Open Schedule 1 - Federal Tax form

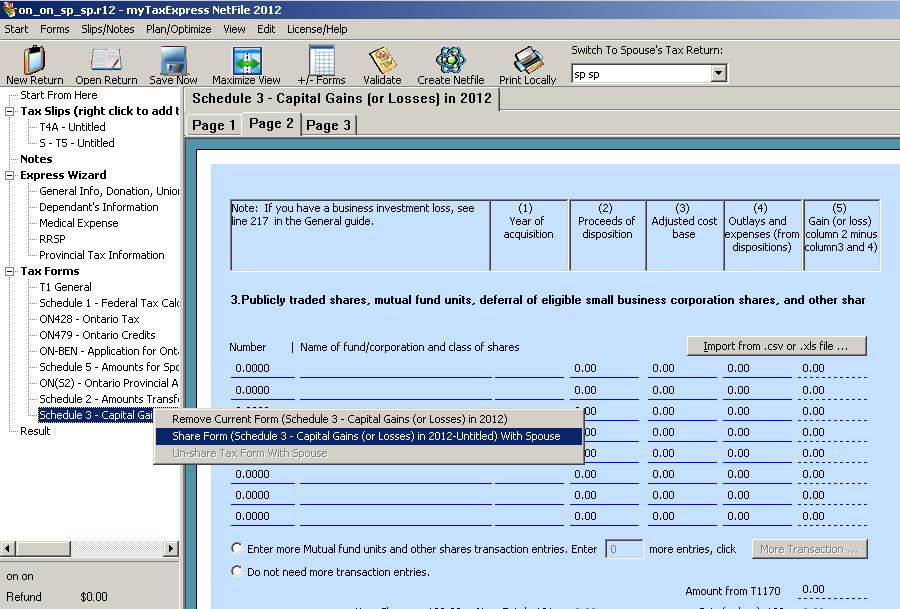(x=109, y=304)
